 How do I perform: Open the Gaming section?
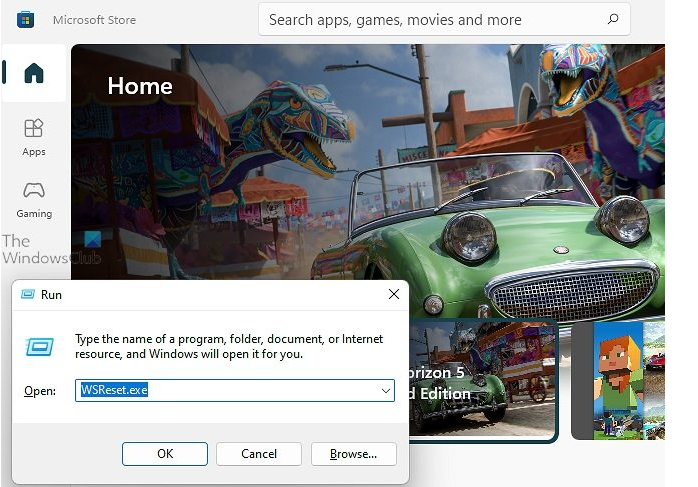pyautogui.click(x=34, y=200)
